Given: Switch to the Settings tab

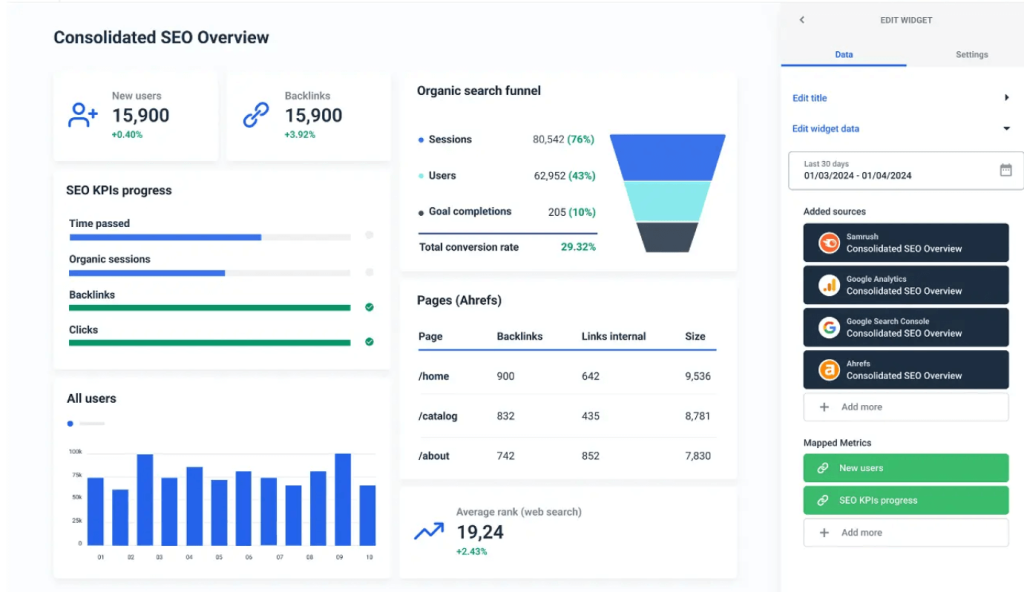Looking at the screenshot, I should coord(972,55).
